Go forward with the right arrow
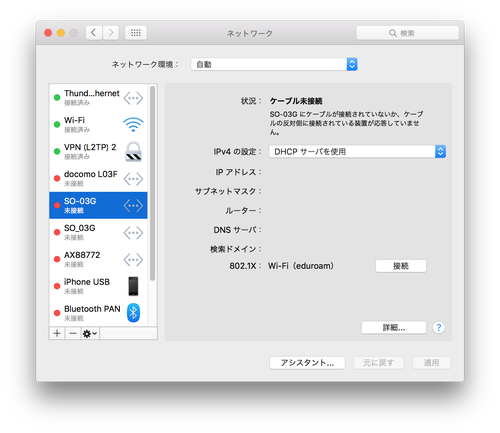This screenshot has height=433, width=500. click(x=111, y=33)
